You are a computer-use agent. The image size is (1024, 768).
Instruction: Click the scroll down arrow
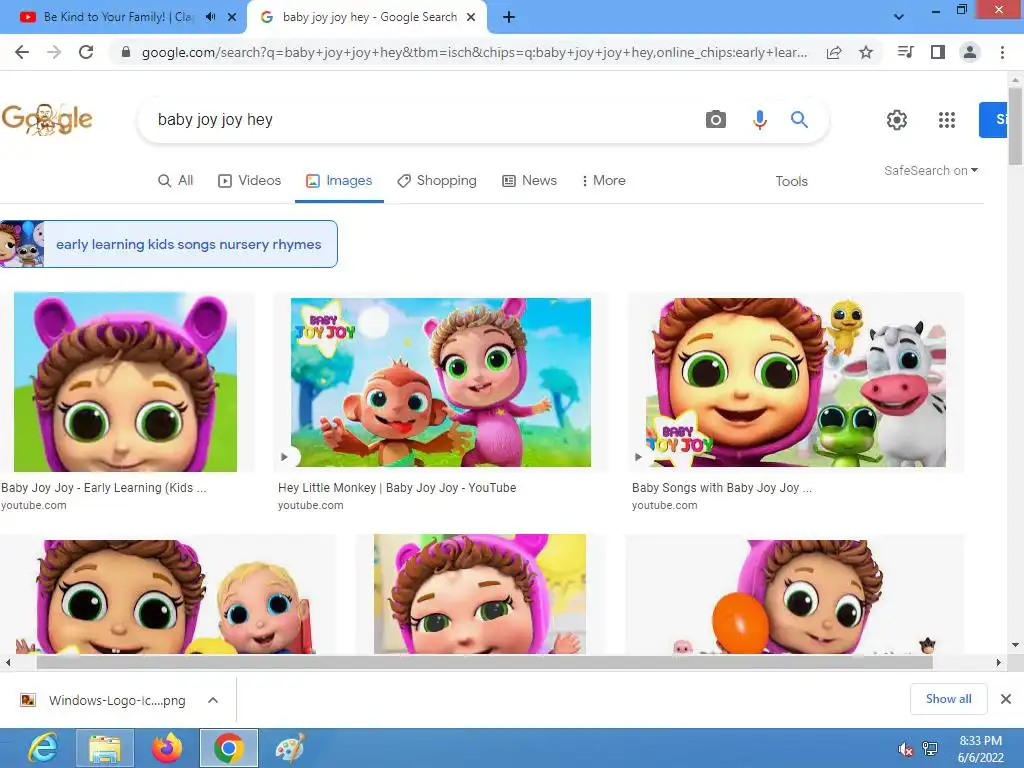pyautogui.click(x=1015, y=645)
